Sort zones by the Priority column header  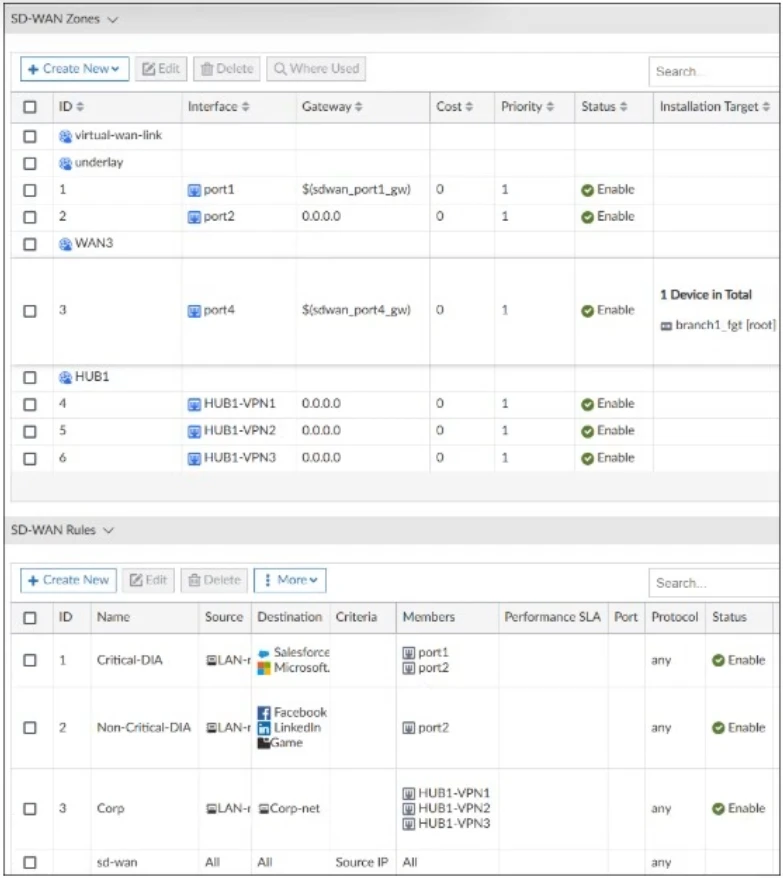click(526, 107)
